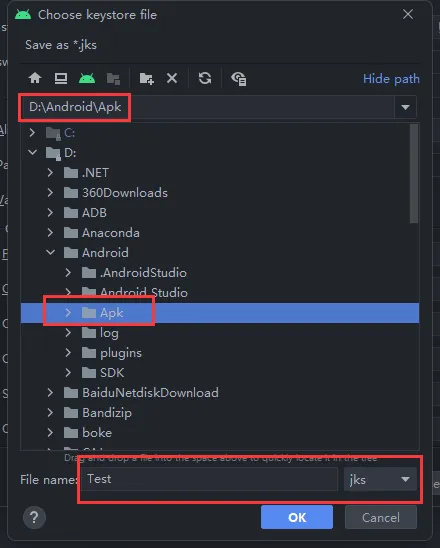Viewport: 440px width, 548px height.
Task: Click the File name field containing Test
Action: tap(210, 479)
